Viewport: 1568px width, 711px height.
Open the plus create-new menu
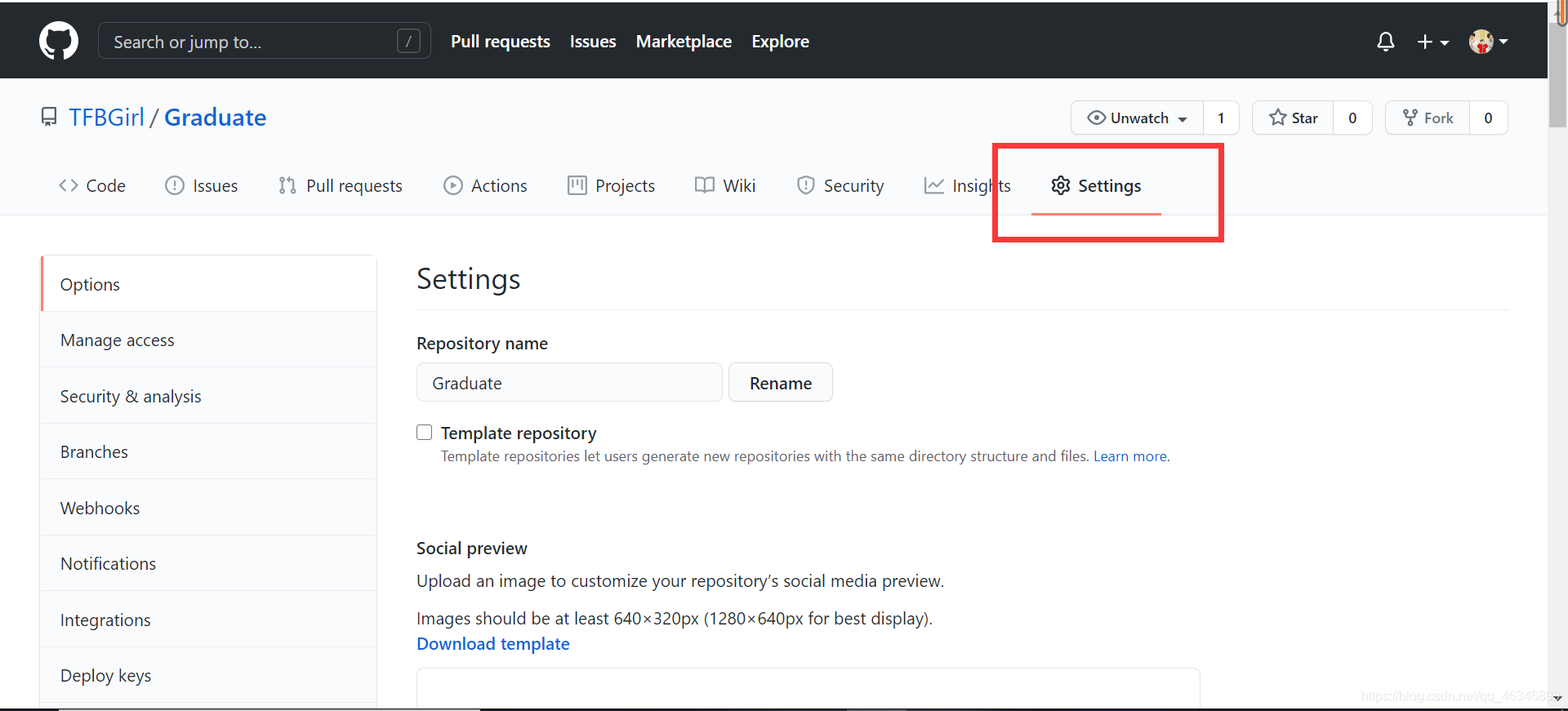point(1432,42)
